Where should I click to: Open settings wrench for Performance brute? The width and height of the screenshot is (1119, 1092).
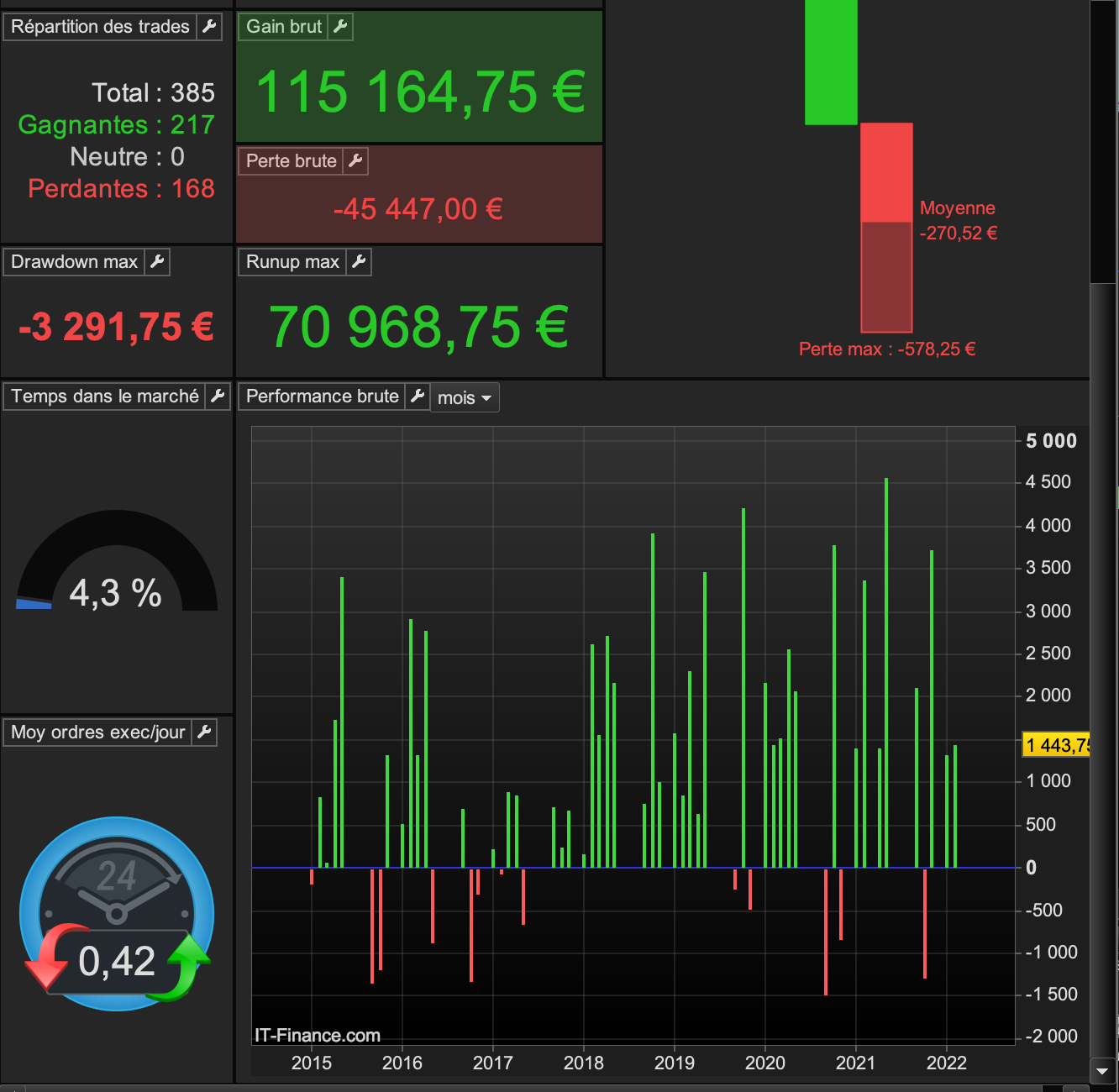(418, 396)
